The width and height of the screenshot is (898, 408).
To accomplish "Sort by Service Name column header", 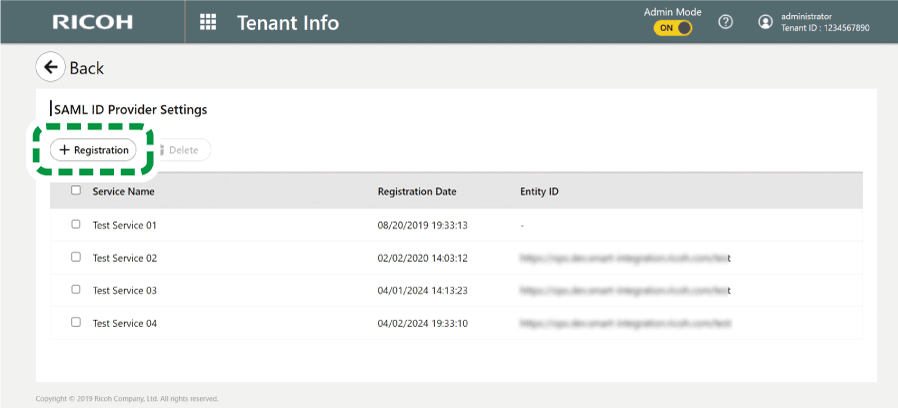I will (x=123, y=191).
